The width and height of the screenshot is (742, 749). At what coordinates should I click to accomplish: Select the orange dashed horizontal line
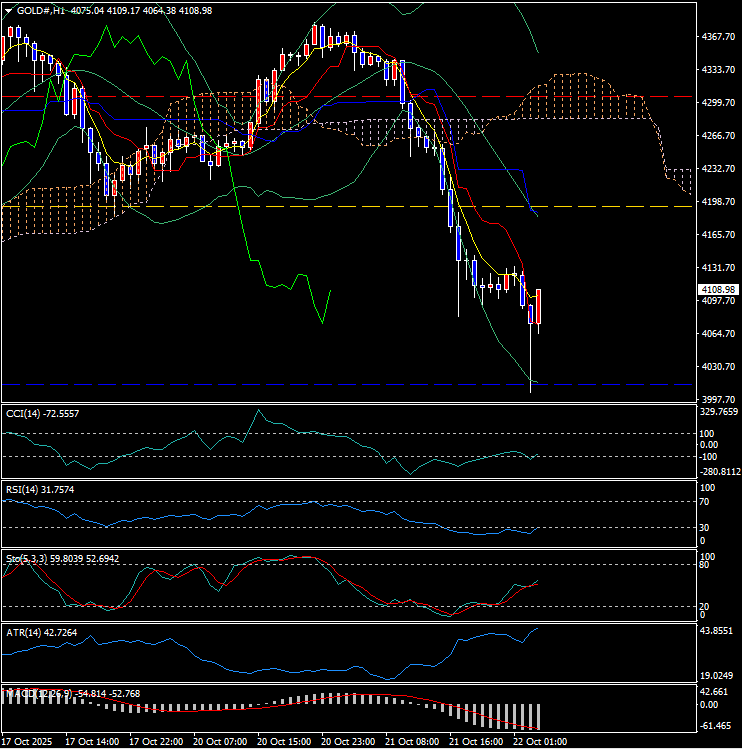coord(300,207)
